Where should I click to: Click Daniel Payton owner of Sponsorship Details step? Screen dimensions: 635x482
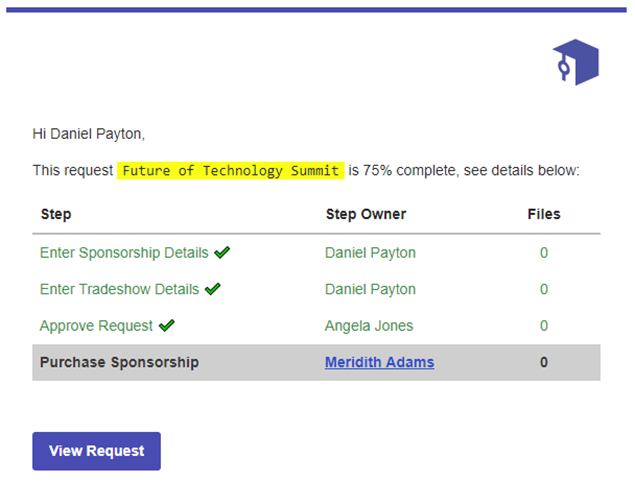click(x=370, y=253)
